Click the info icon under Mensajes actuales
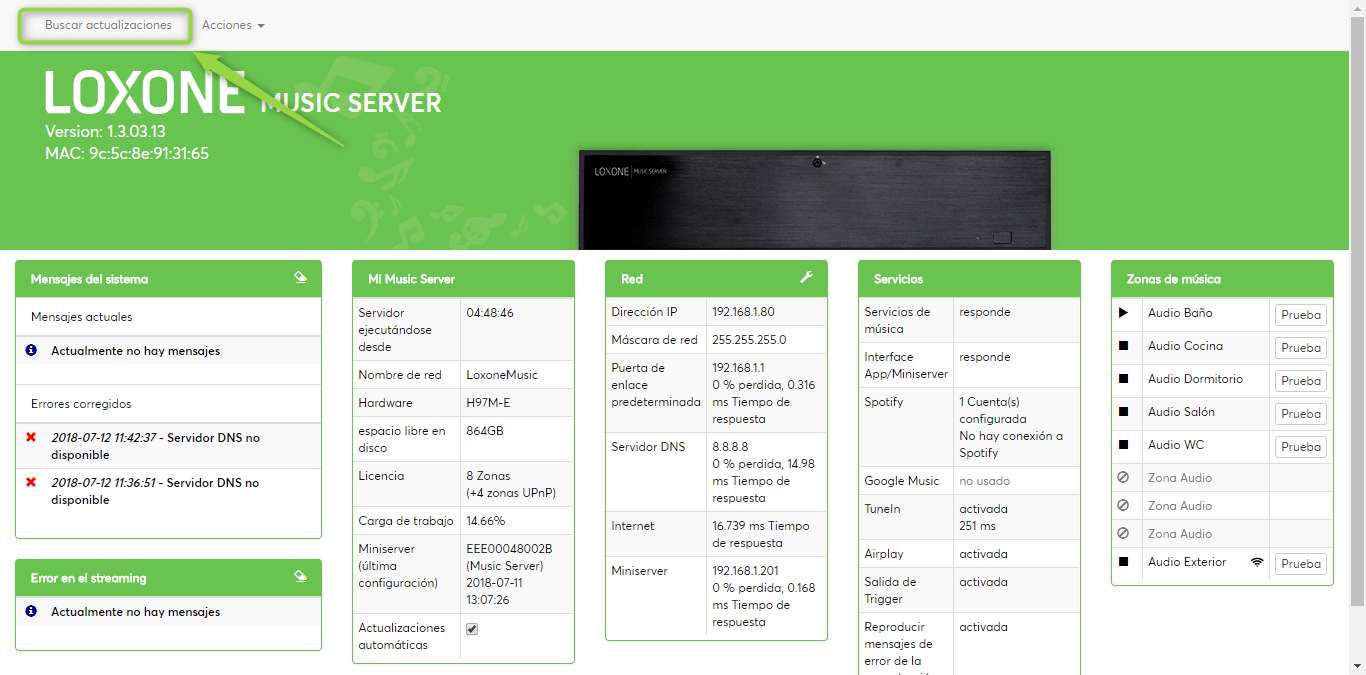1366x675 pixels. pyautogui.click(x=31, y=351)
